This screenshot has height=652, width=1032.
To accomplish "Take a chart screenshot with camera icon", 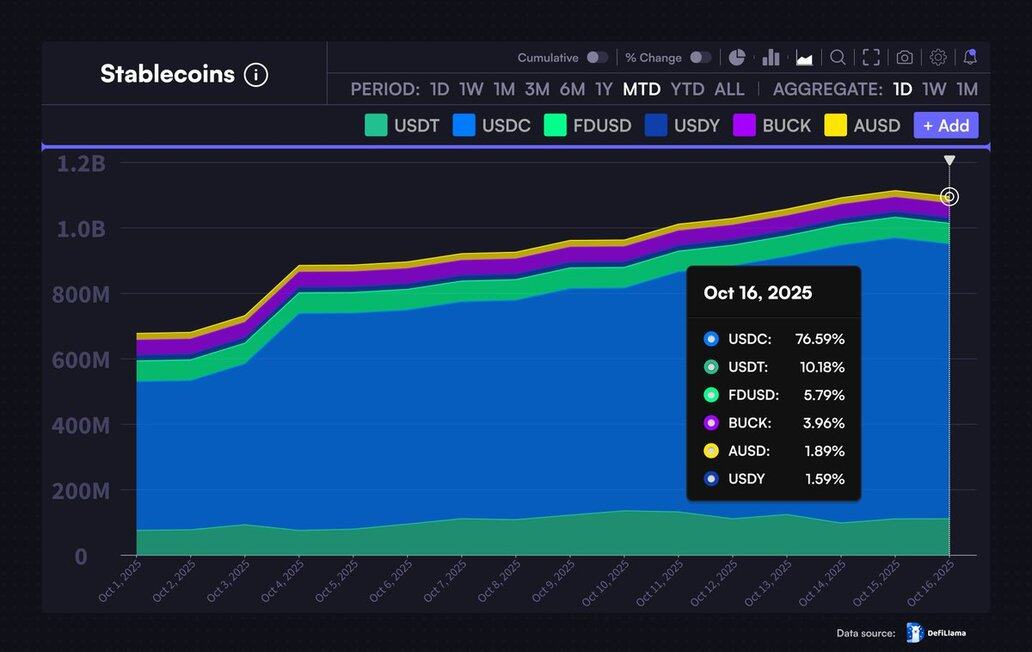I will (x=904, y=58).
